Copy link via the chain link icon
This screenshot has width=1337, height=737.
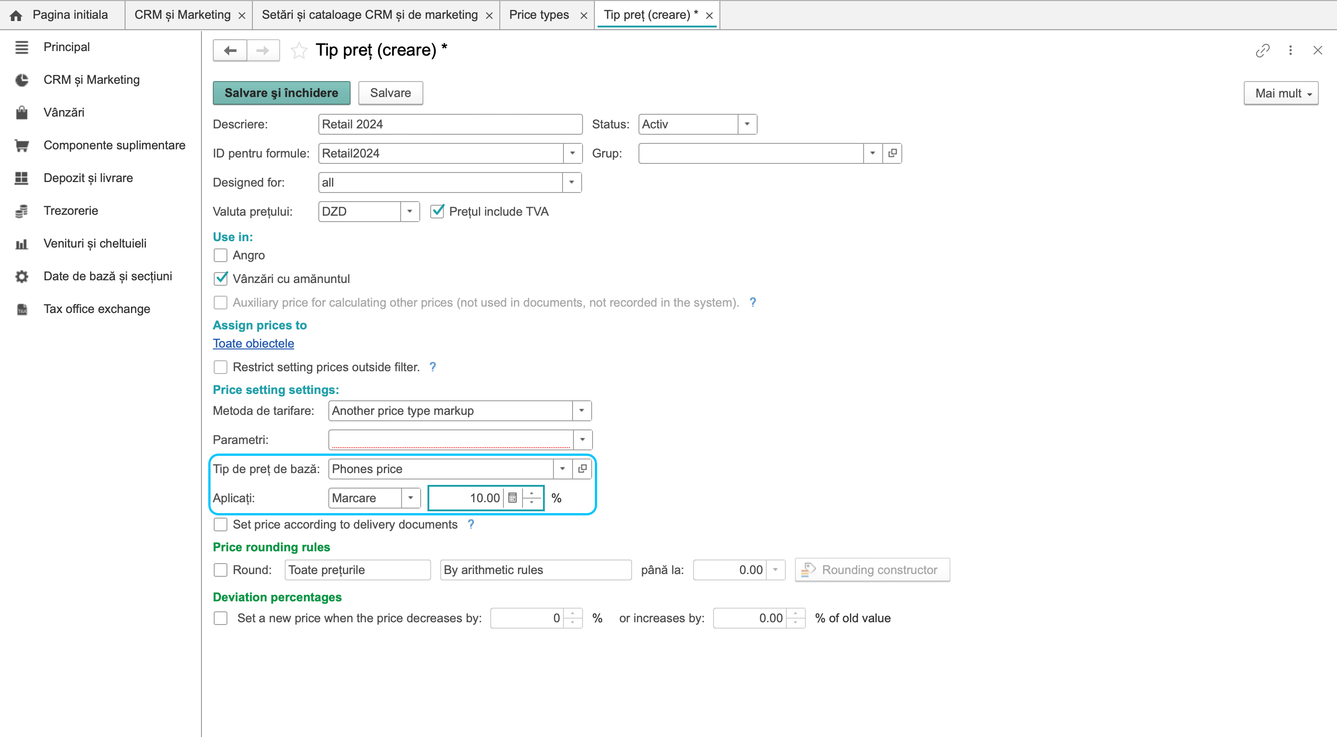tap(1263, 50)
